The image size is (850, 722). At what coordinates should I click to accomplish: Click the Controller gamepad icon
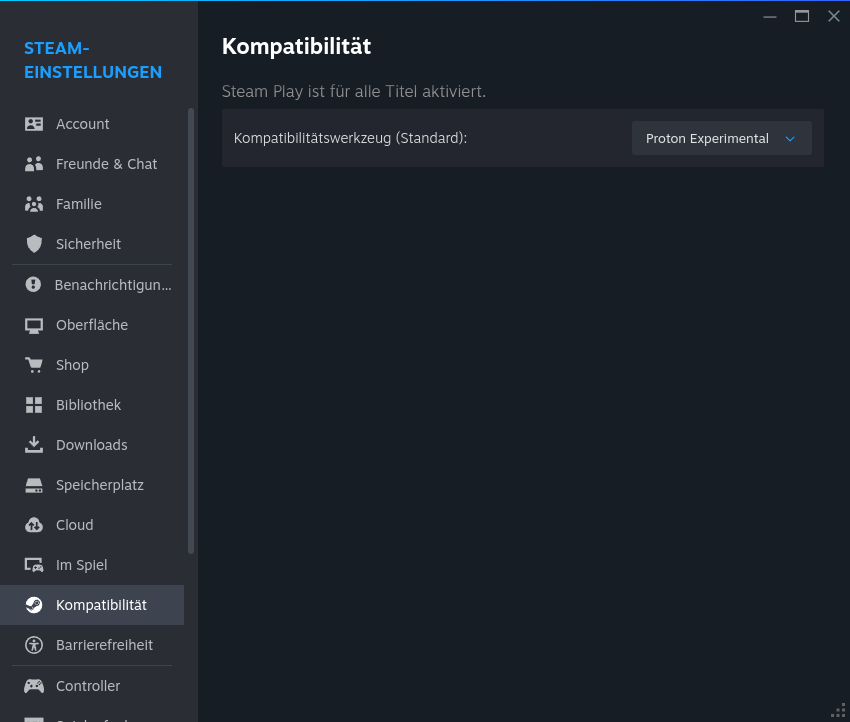pos(34,686)
